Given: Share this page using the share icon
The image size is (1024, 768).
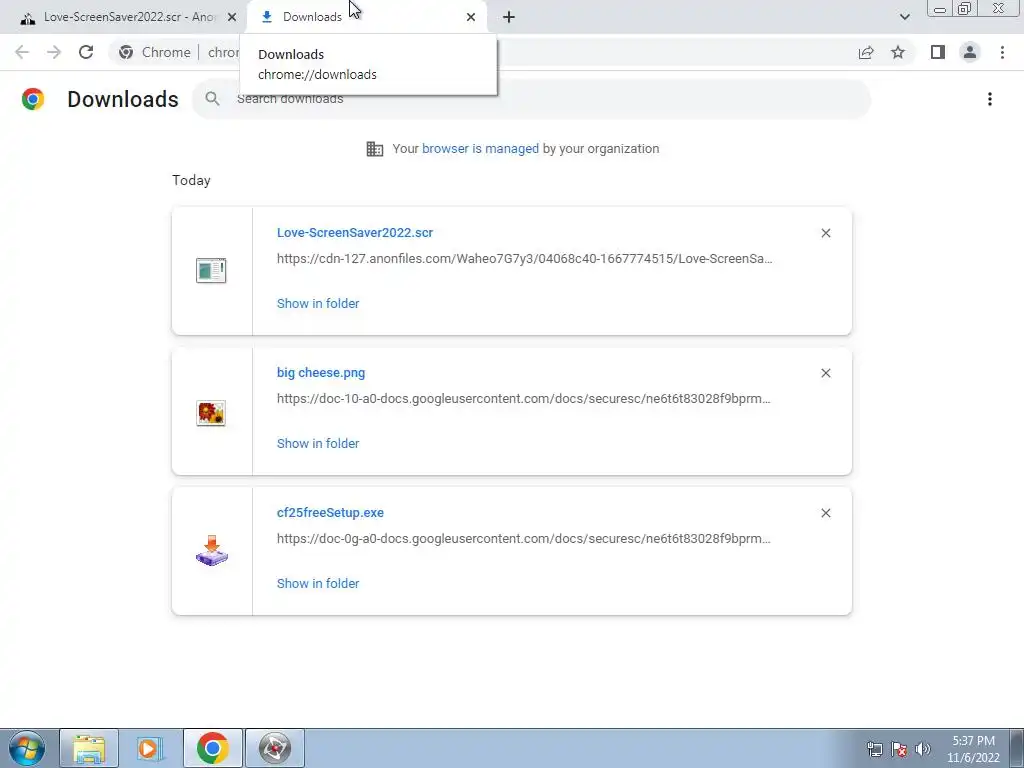Looking at the screenshot, I should click(866, 52).
